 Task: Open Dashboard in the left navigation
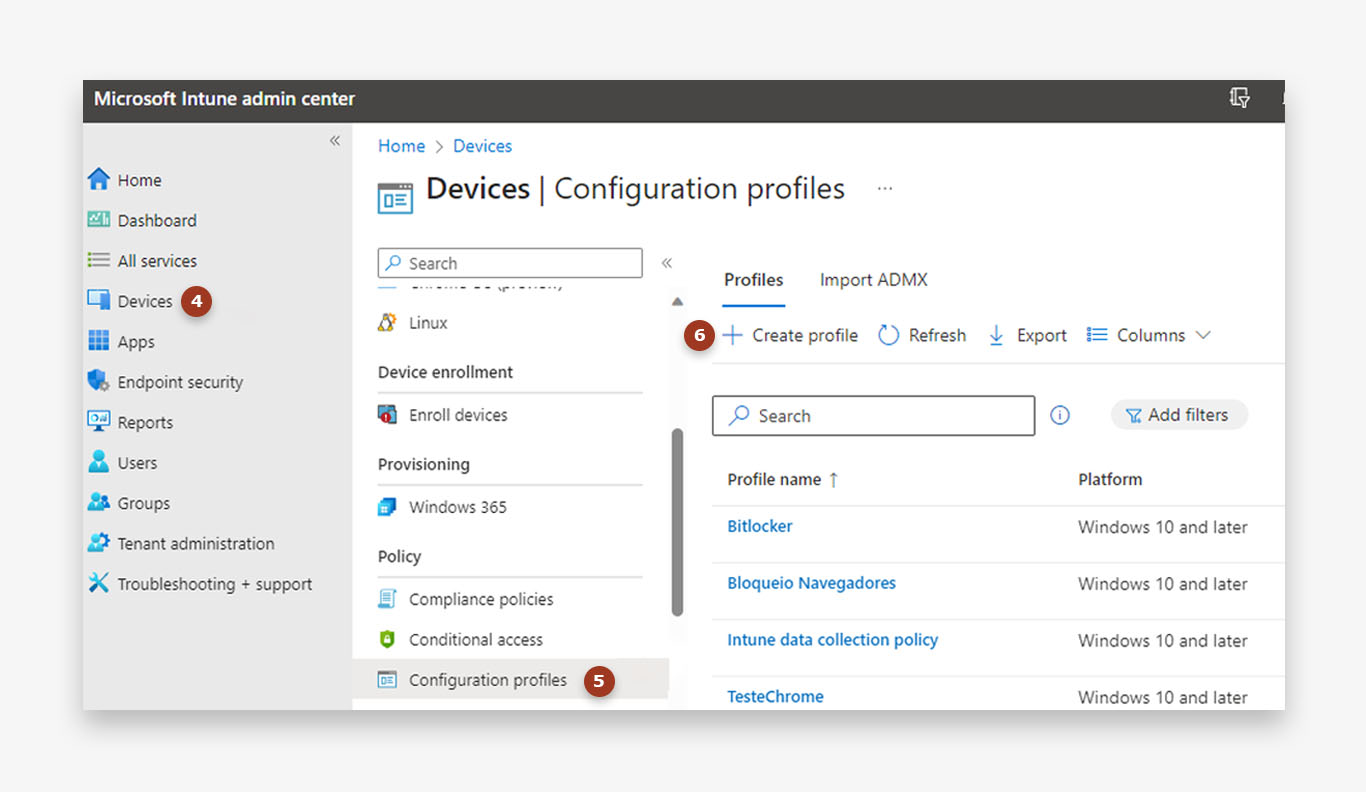point(157,220)
